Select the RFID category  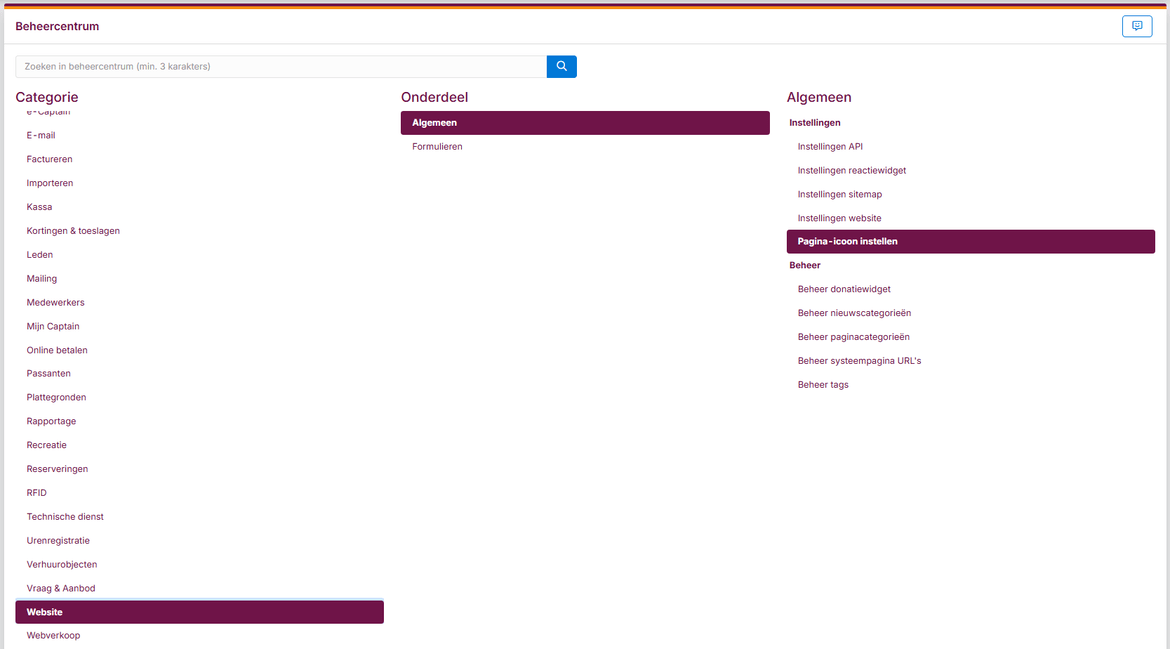[36, 492]
